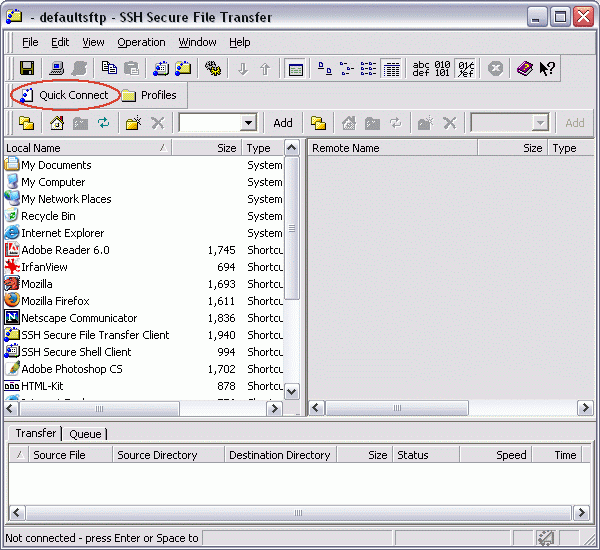The height and width of the screenshot is (550, 600).
Task: Select the SSH Secure Shell Client row
Action: pos(143,352)
